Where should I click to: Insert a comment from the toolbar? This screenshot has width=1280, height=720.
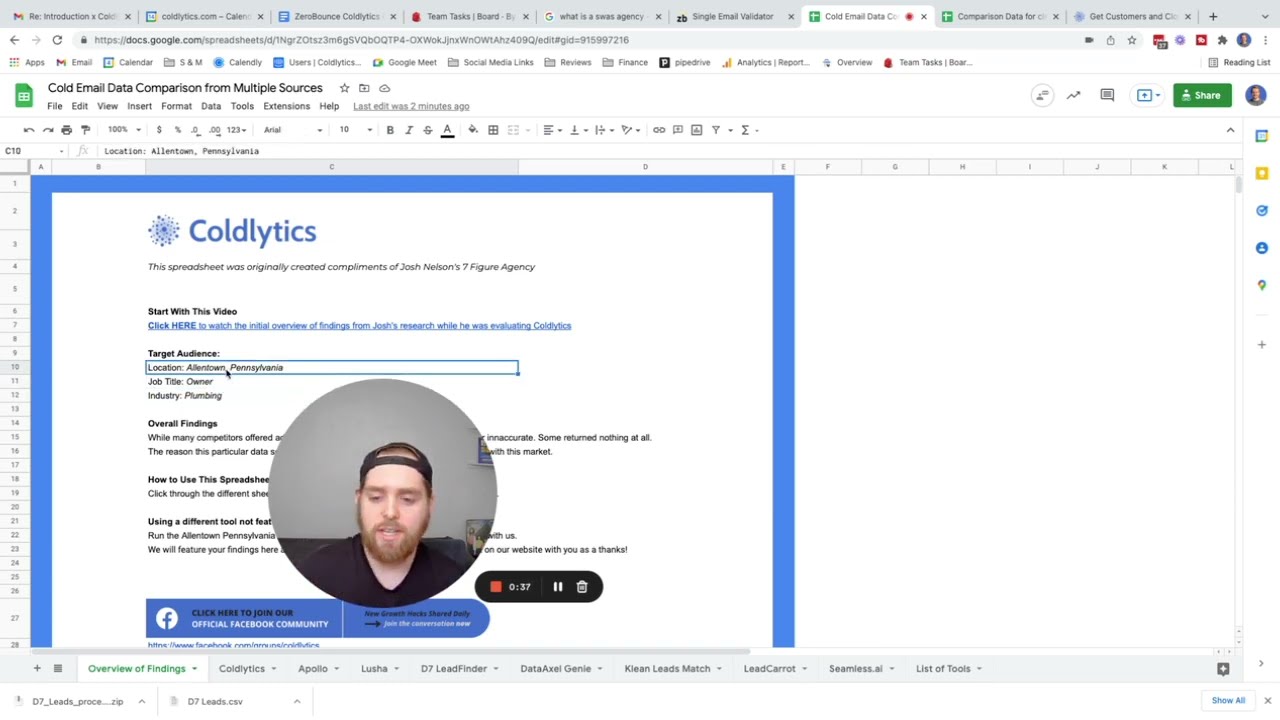pos(678,130)
